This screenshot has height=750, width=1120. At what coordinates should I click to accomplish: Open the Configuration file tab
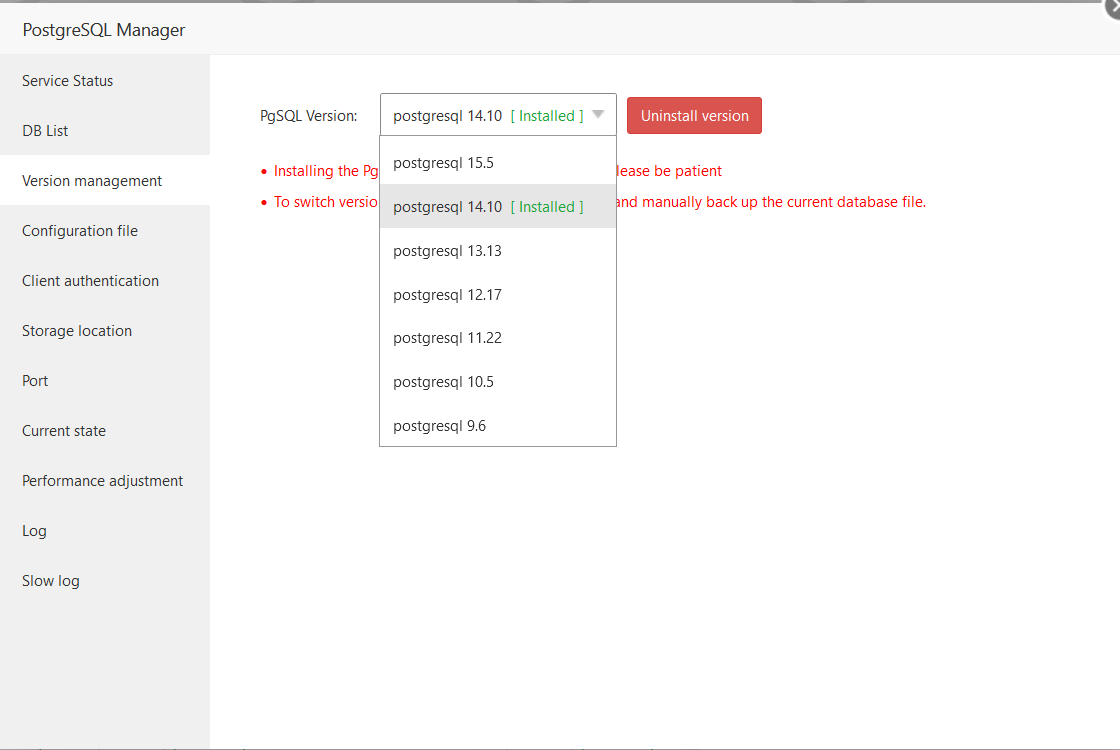[105, 231]
